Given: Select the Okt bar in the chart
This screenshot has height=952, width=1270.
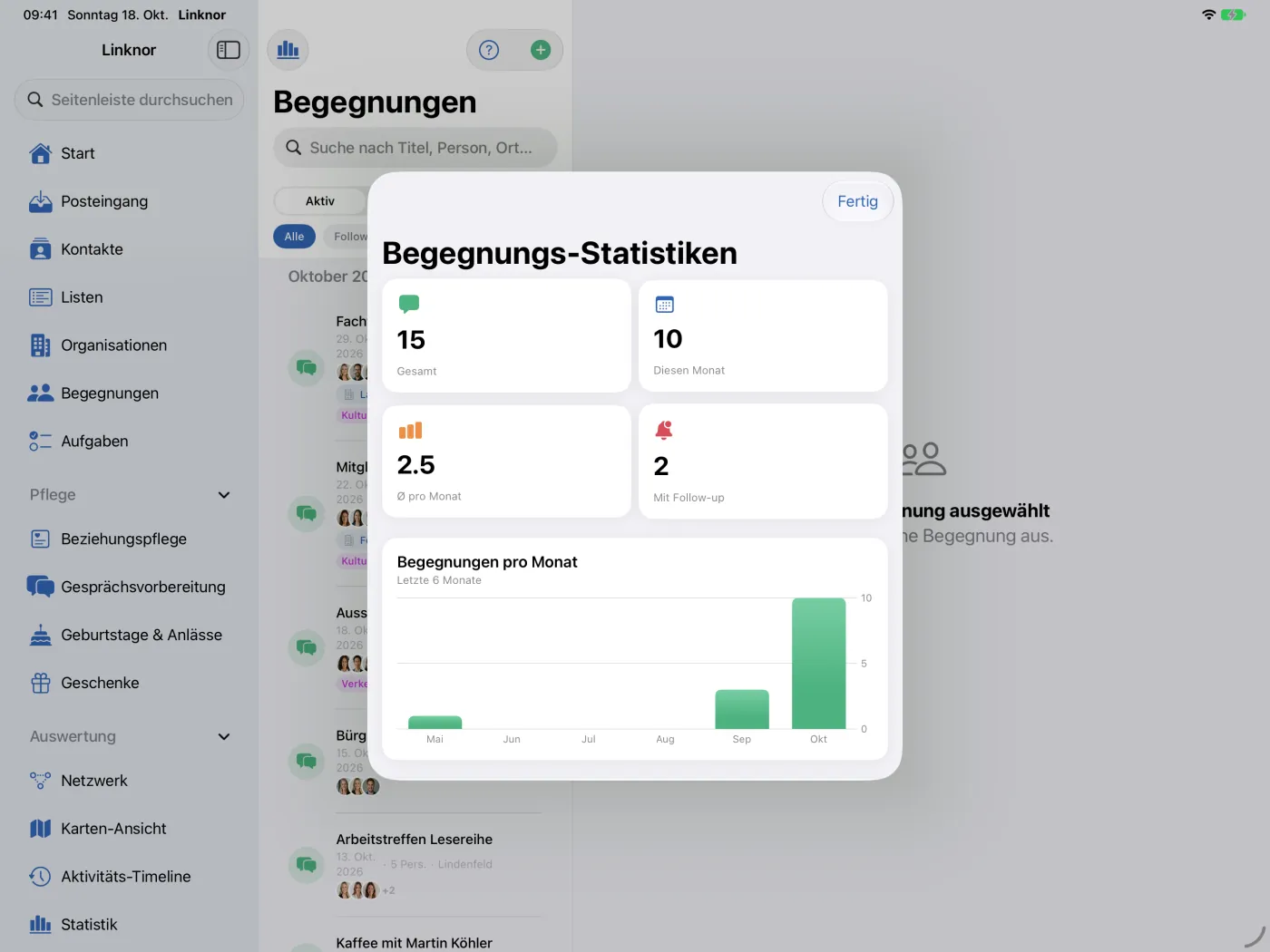Looking at the screenshot, I should pos(818,664).
